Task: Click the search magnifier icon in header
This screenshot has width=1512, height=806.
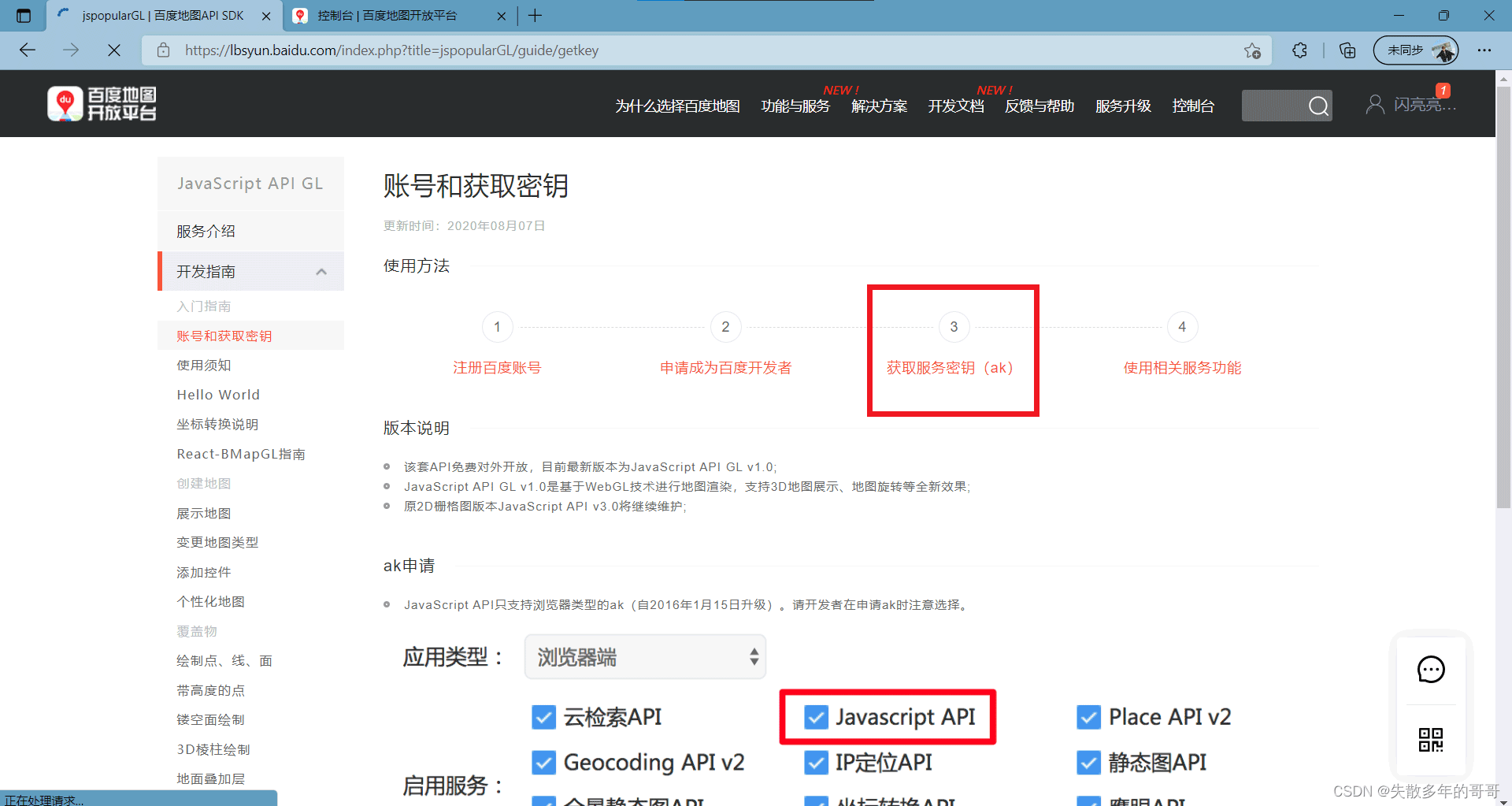Action: point(1317,106)
